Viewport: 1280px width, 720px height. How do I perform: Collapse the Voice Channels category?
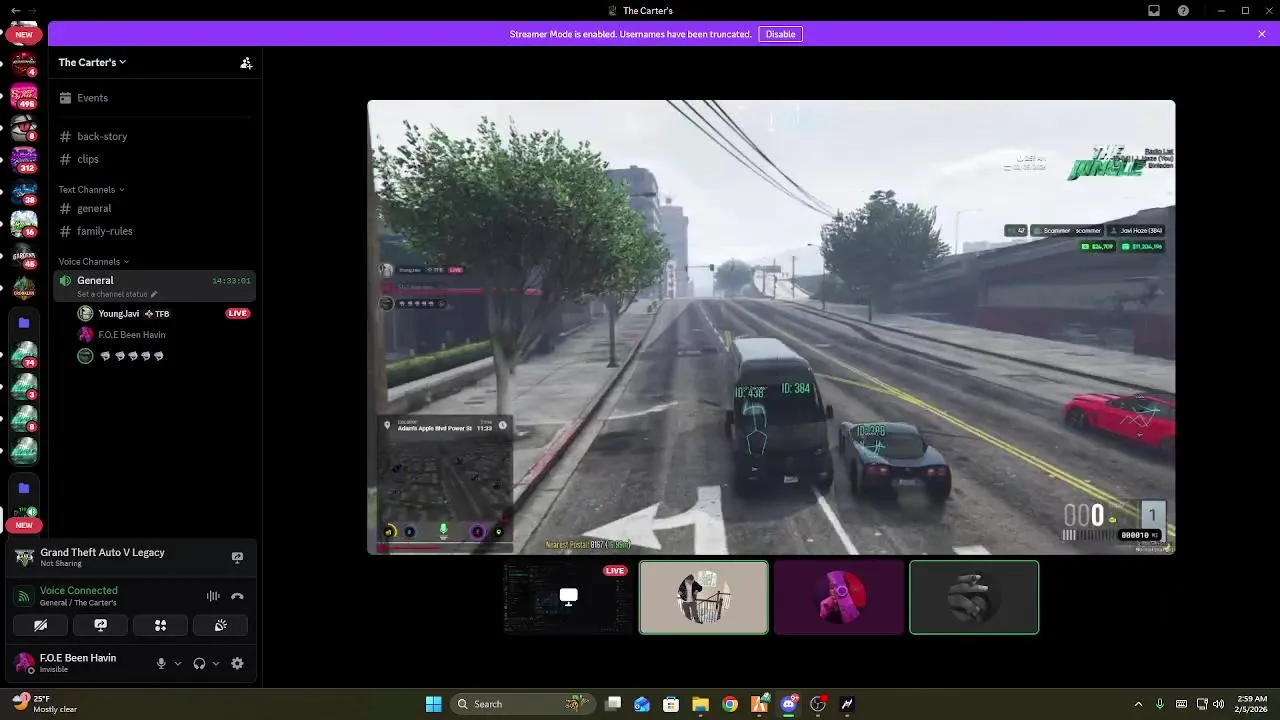[93, 262]
